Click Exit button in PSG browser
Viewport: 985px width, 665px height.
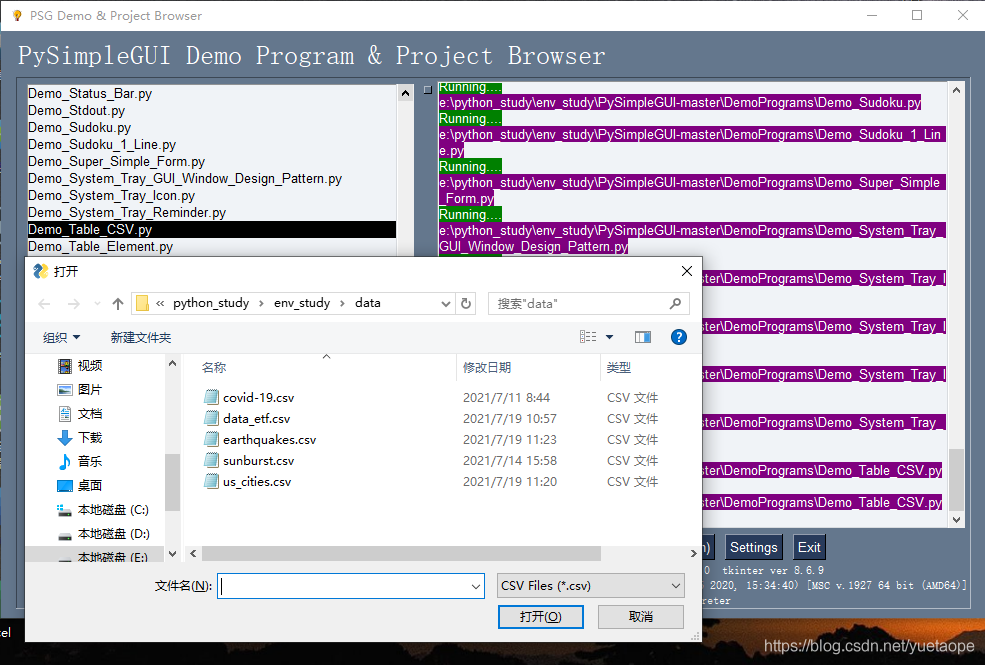pyautogui.click(x=808, y=548)
